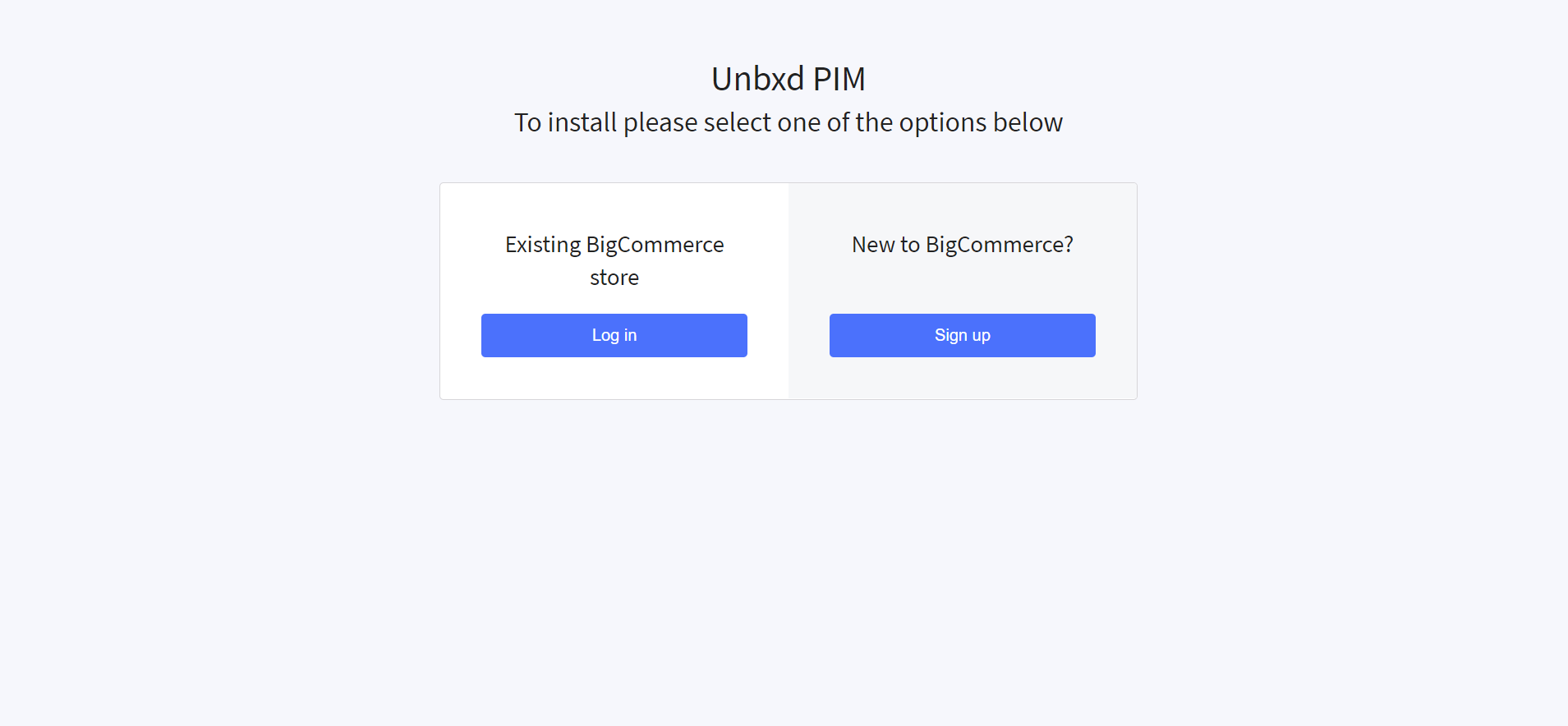The image size is (1568, 726).
Task: Click "BigCommerce?" in the right card heading
Action: click(1000, 245)
